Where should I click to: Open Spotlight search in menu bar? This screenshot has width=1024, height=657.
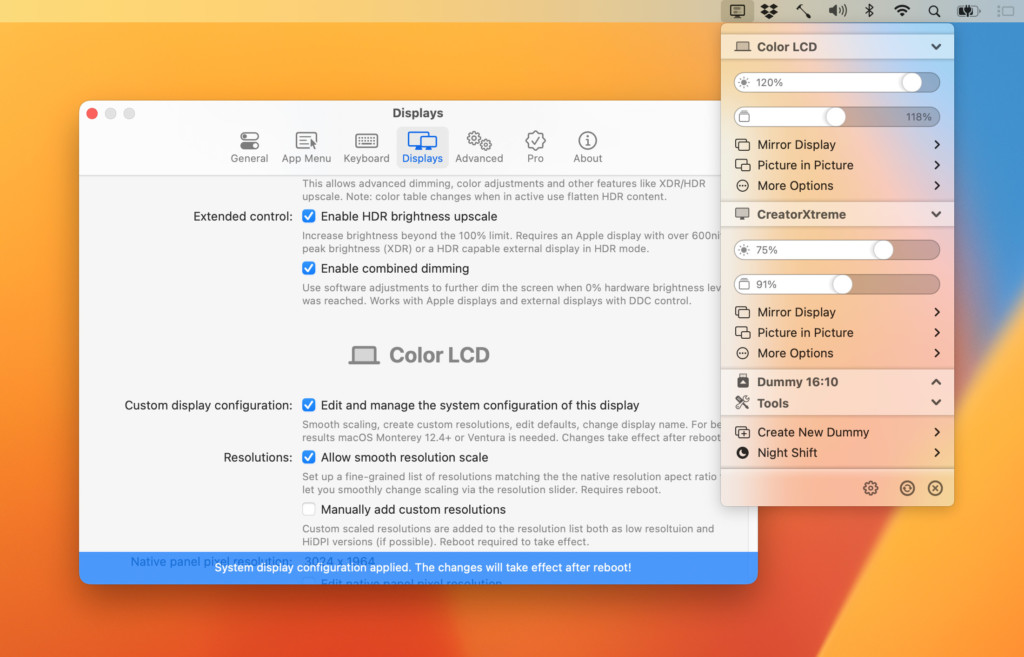(x=935, y=11)
